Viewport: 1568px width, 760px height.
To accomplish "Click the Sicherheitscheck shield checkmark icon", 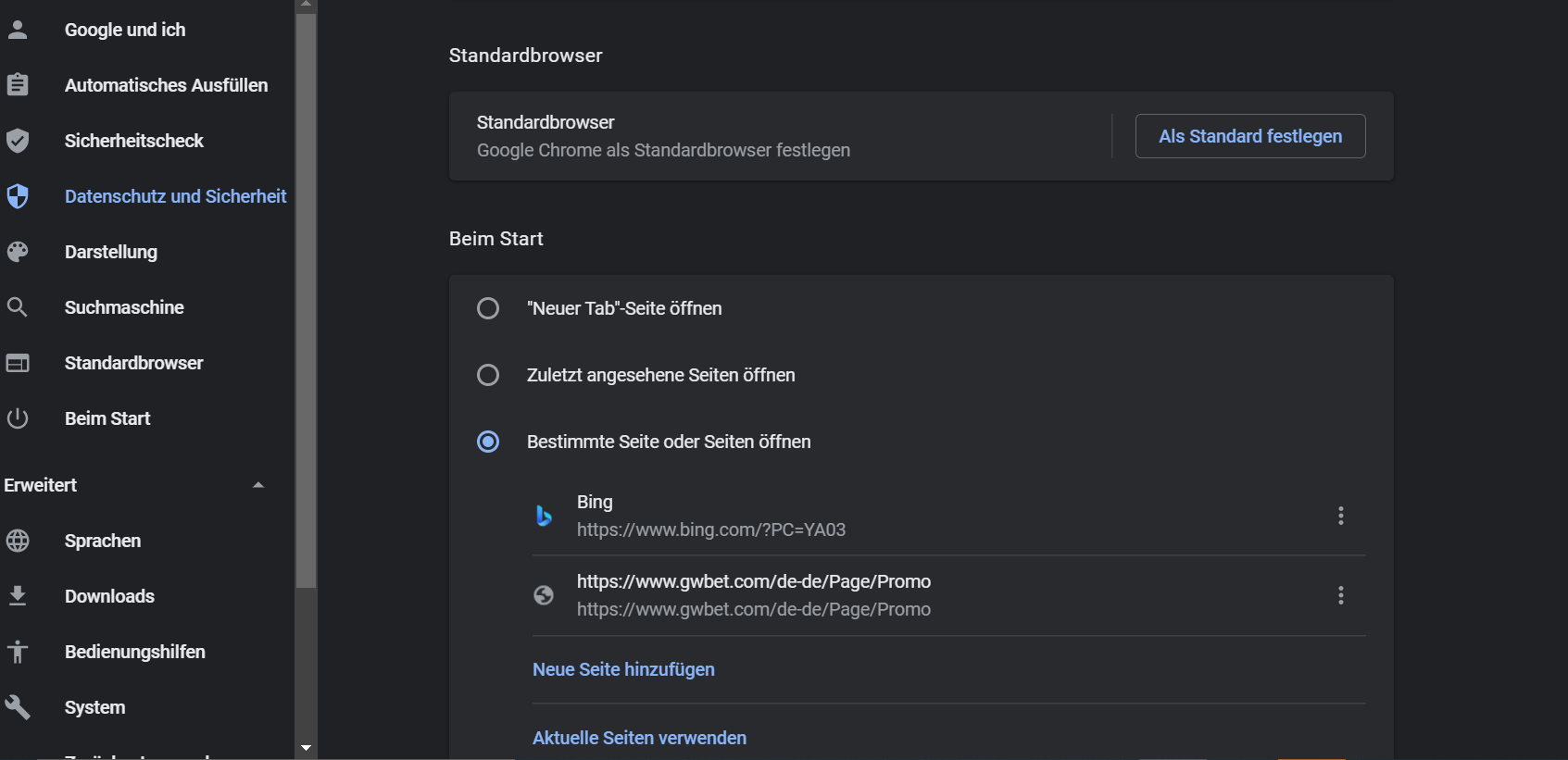I will (18, 141).
